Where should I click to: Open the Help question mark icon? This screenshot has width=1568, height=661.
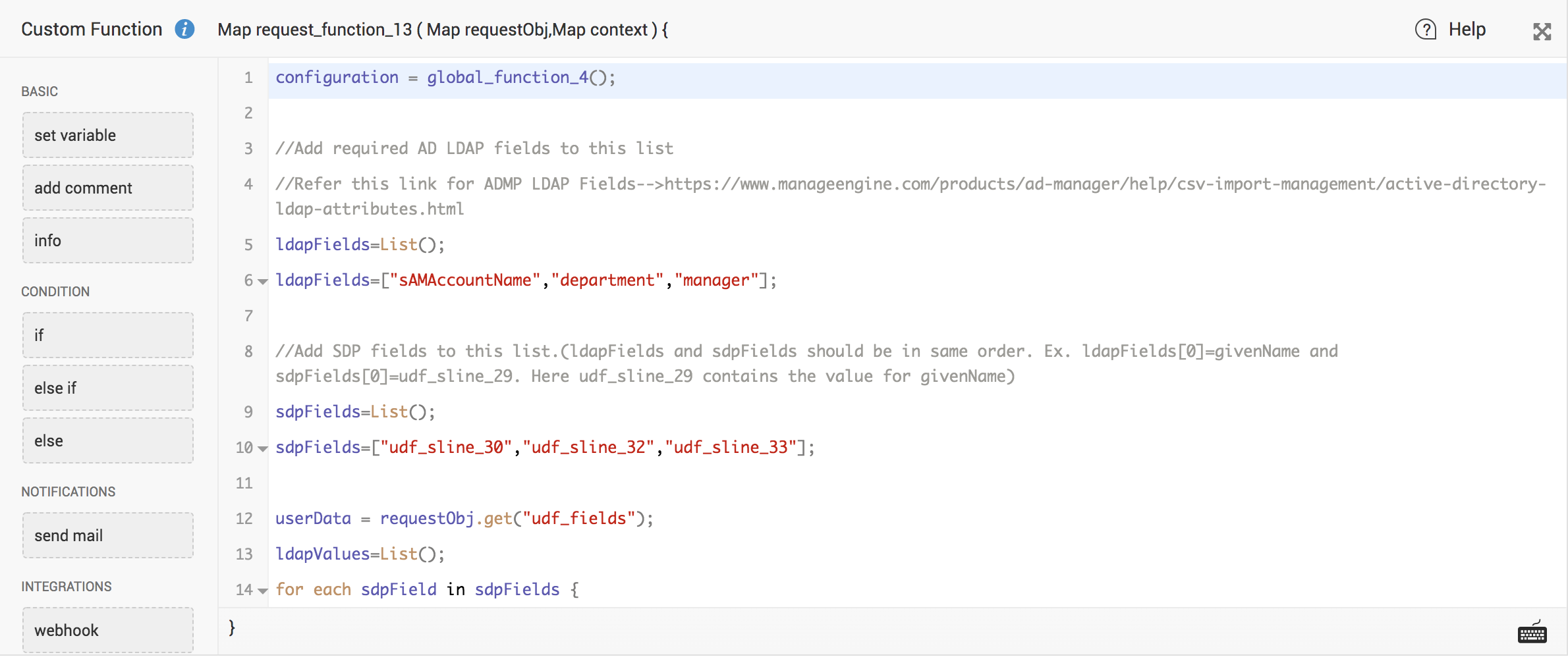click(x=1426, y=30)
